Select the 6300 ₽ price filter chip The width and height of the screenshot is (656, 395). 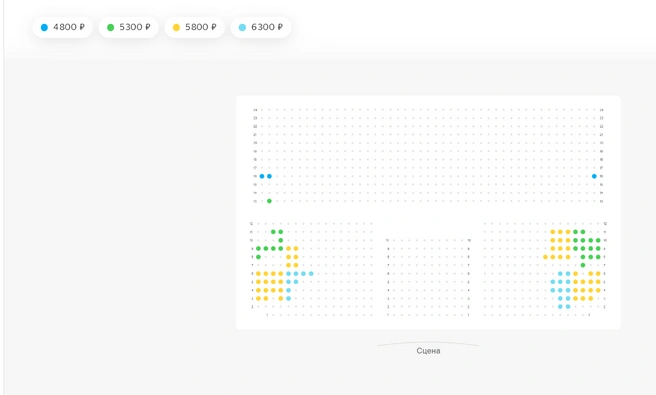click(261, 27)
